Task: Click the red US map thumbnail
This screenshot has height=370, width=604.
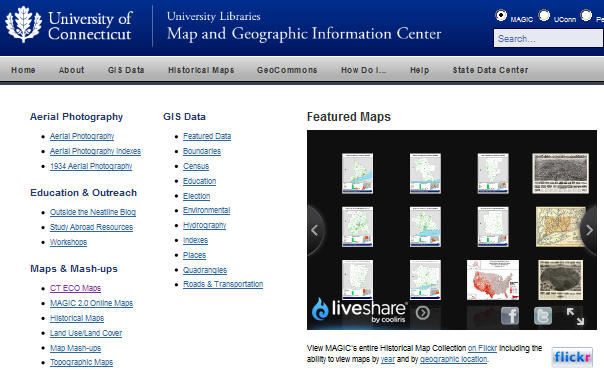Action: tap(493, 280)
